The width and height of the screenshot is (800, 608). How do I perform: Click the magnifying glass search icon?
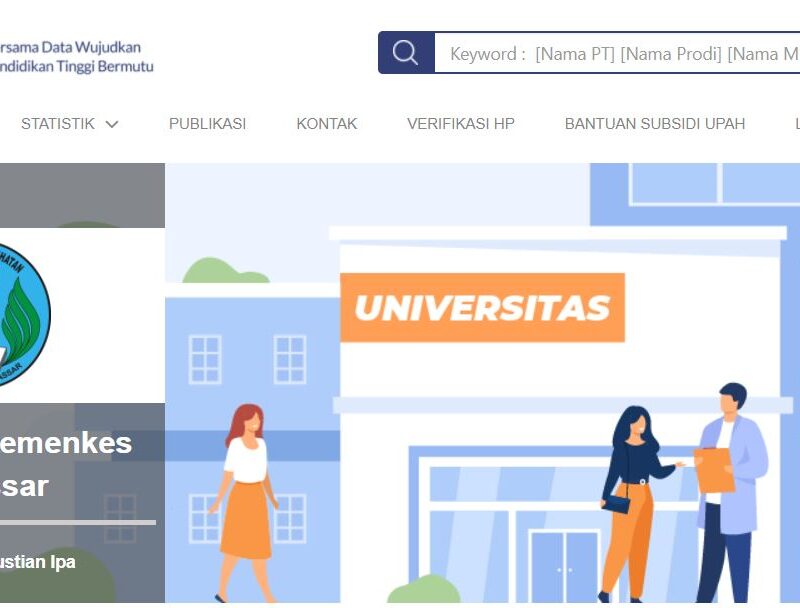pyautogui.click(x=406, y=53)
